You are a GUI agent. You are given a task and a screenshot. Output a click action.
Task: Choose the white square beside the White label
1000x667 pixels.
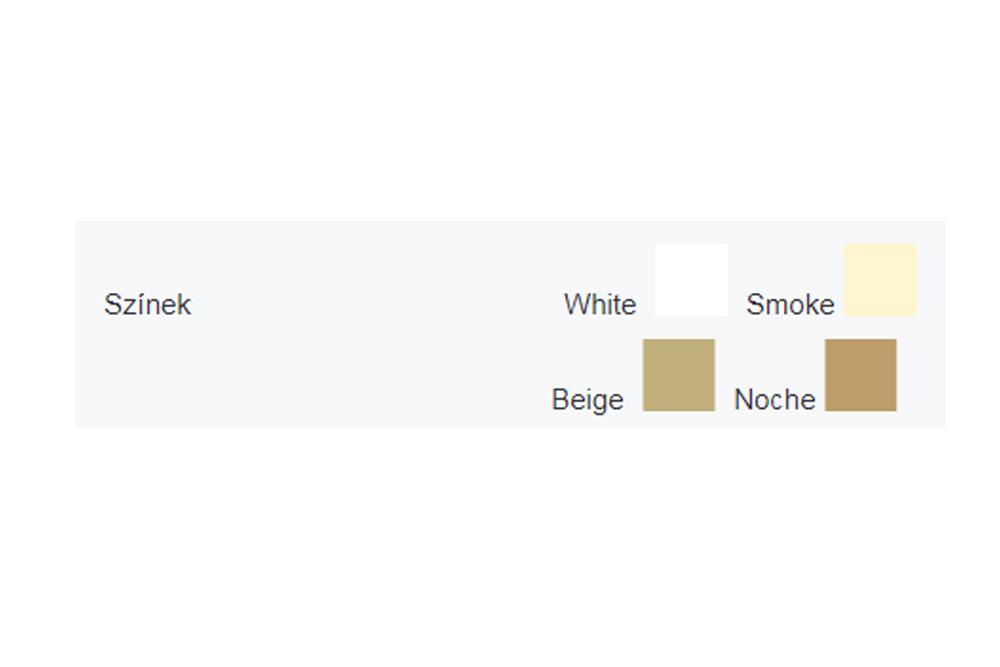(x=691, y=280)
